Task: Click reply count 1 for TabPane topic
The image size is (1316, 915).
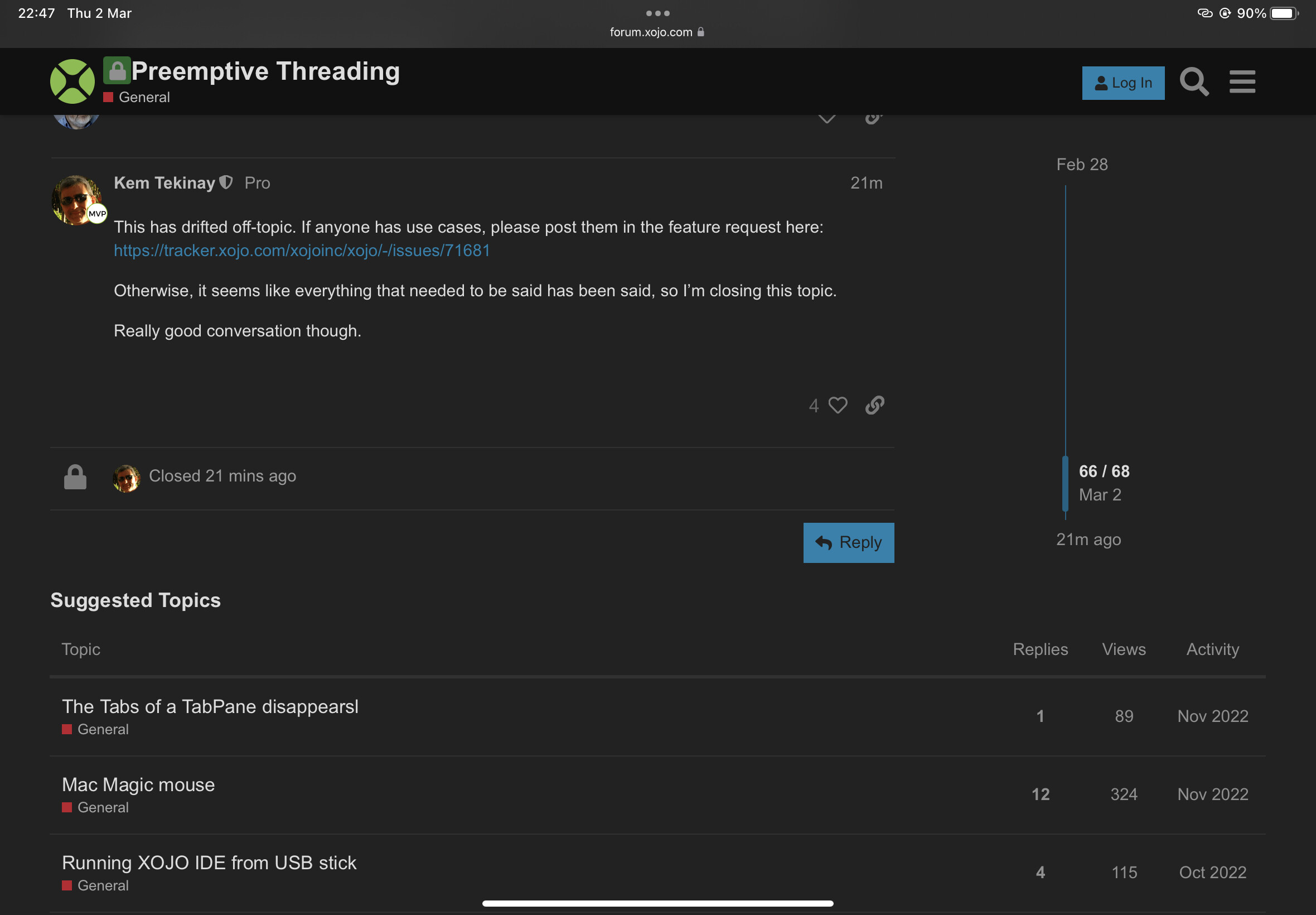Action: point(1041,716)
